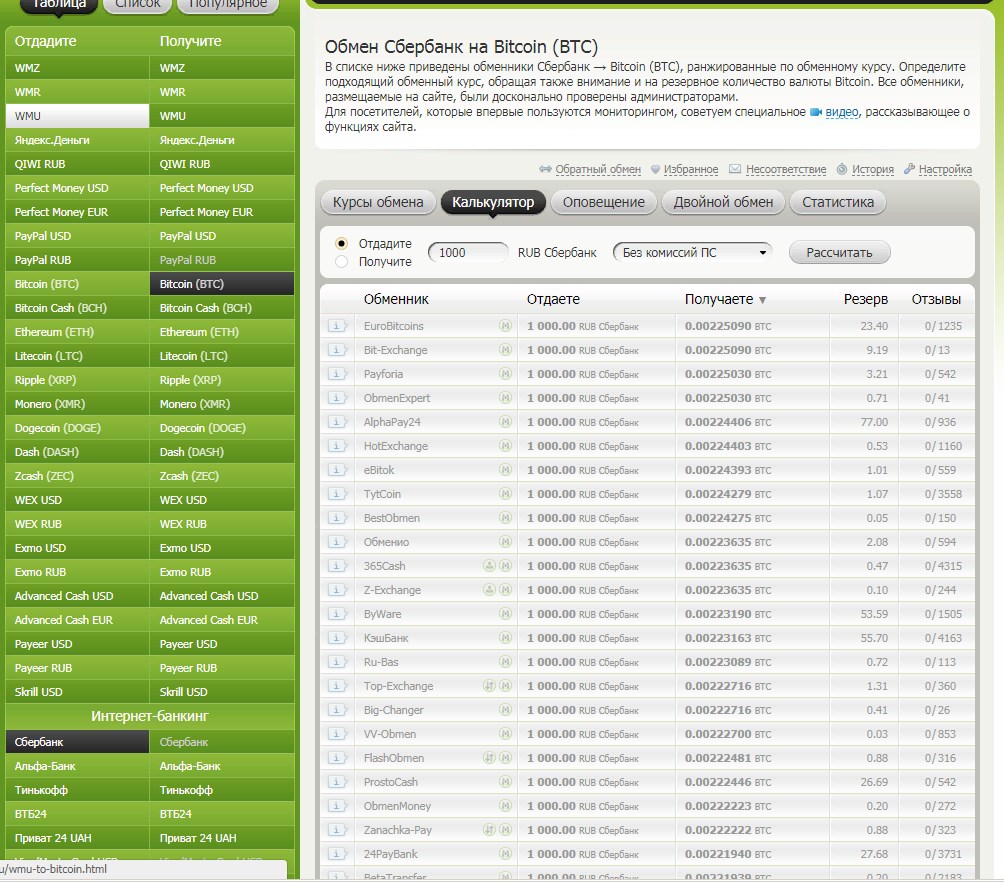
Task: Click the M badge icon for Обменио
Action: point(505,542)
